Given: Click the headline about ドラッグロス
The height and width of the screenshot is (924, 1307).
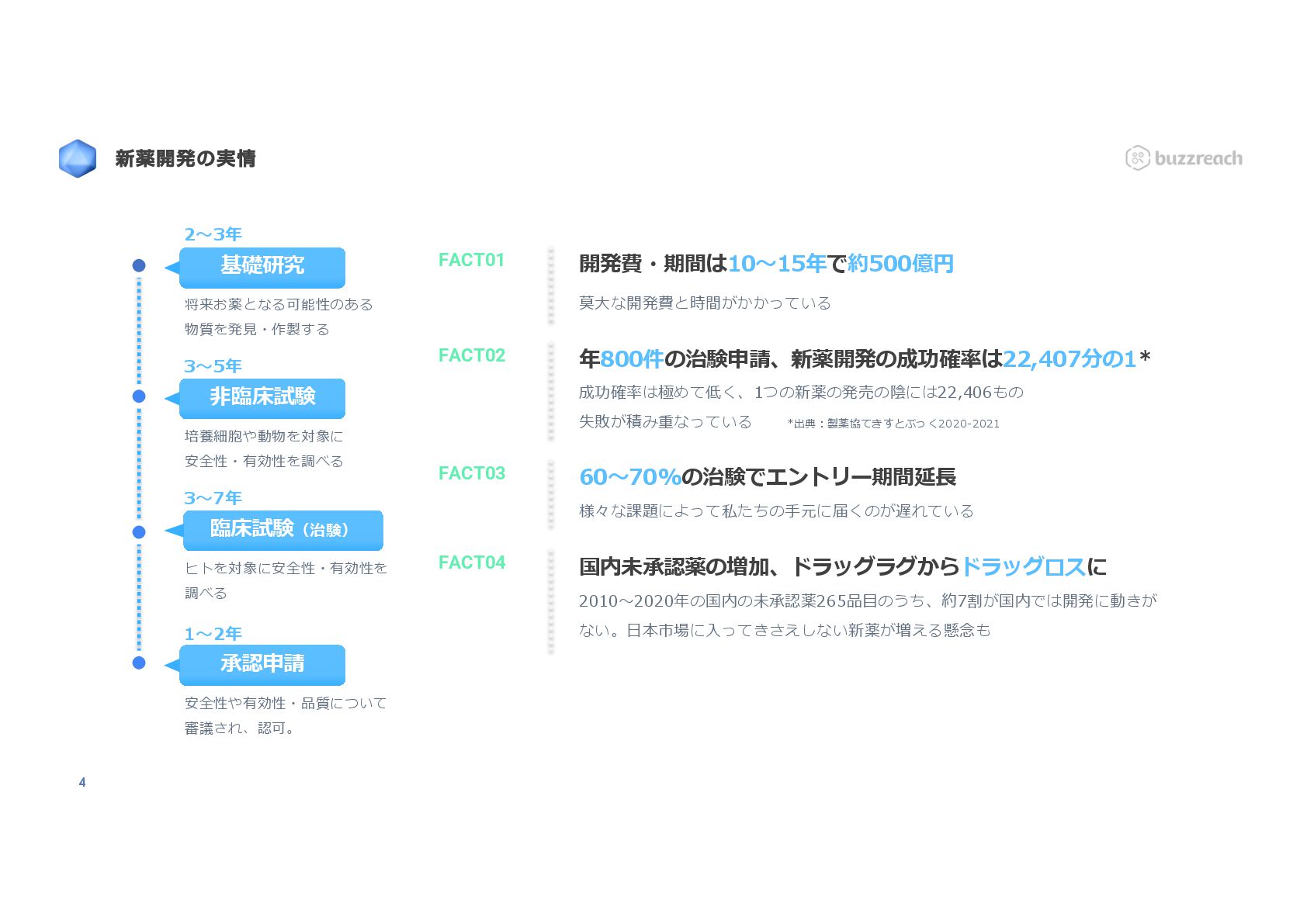Looking at the screenshot, I should pos(843,567).
